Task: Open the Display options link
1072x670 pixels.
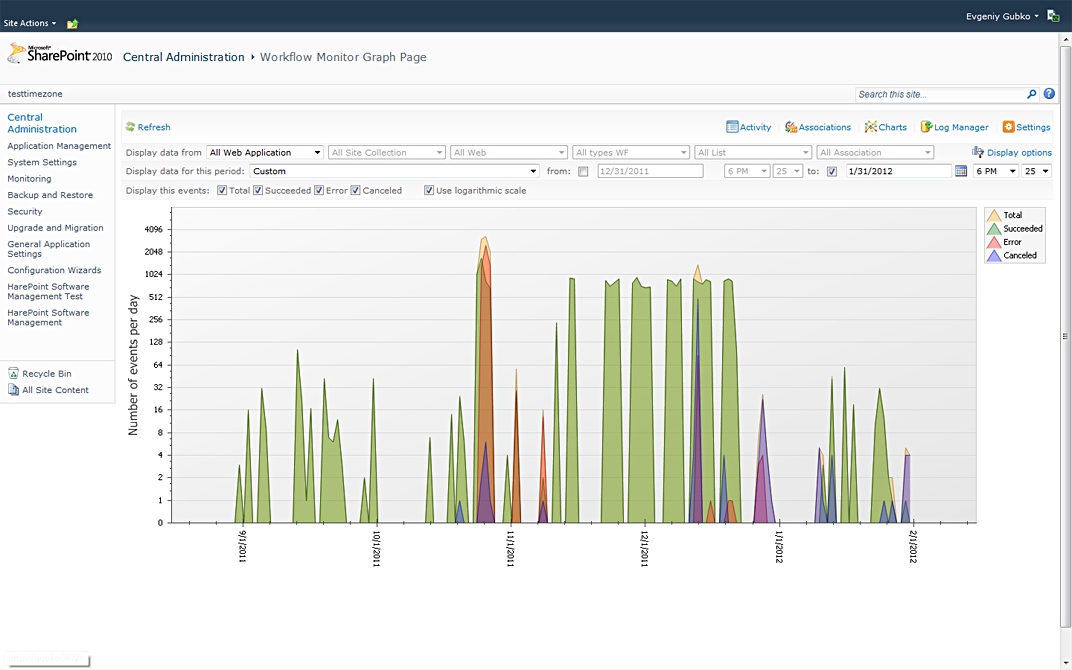Action: click(1018, 153)
